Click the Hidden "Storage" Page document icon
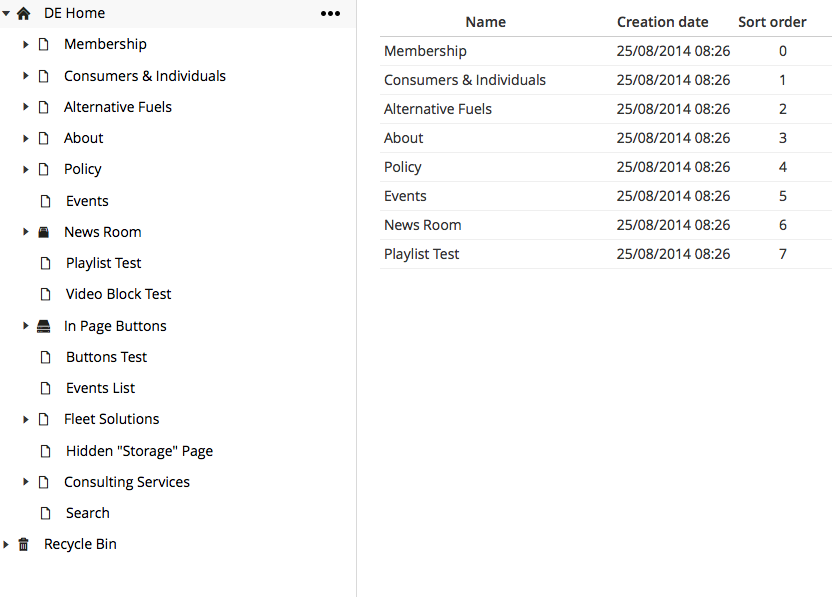 [46, 451]
